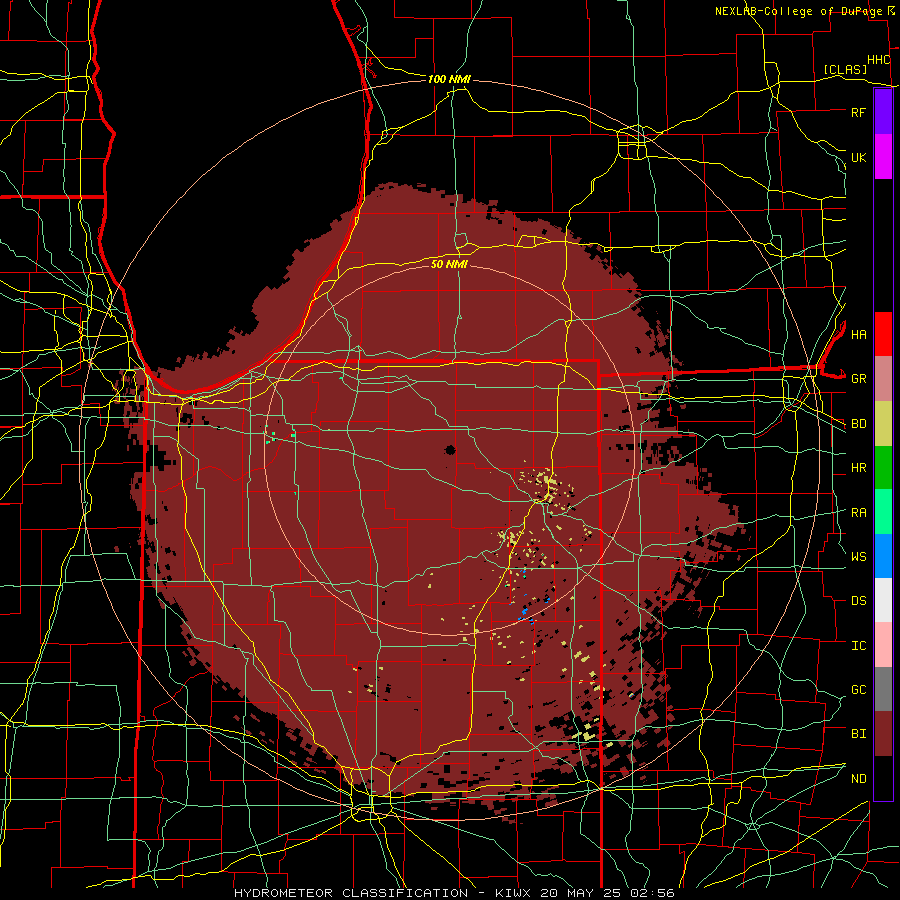Viewport: 900px width, 900px height.
Task: Click the GC legend label
Action: 858,690
